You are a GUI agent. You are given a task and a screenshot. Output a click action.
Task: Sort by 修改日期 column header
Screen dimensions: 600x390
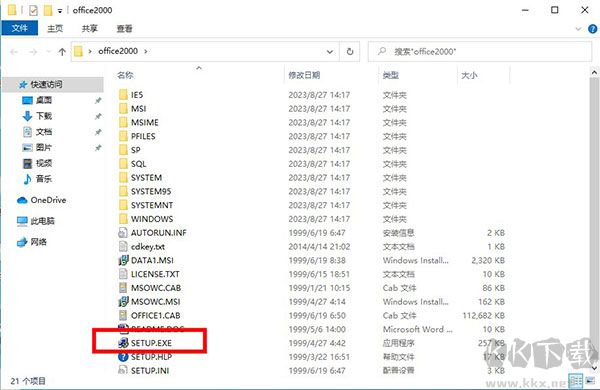tap(304, 75)
